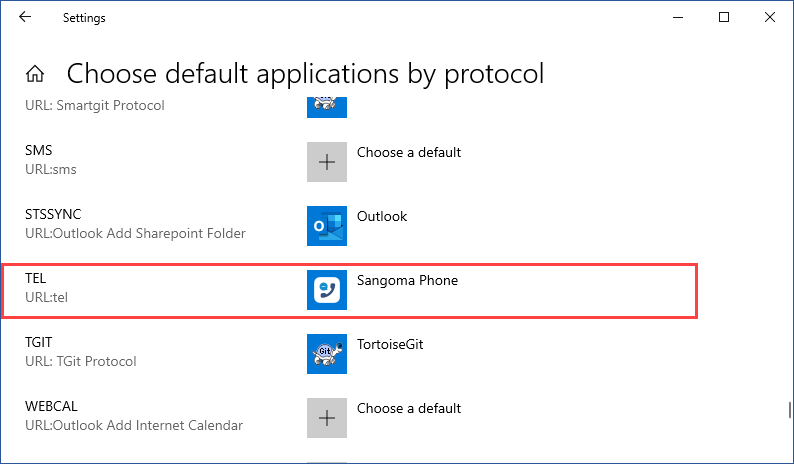Select the SMS protocol label

point(38,152)
